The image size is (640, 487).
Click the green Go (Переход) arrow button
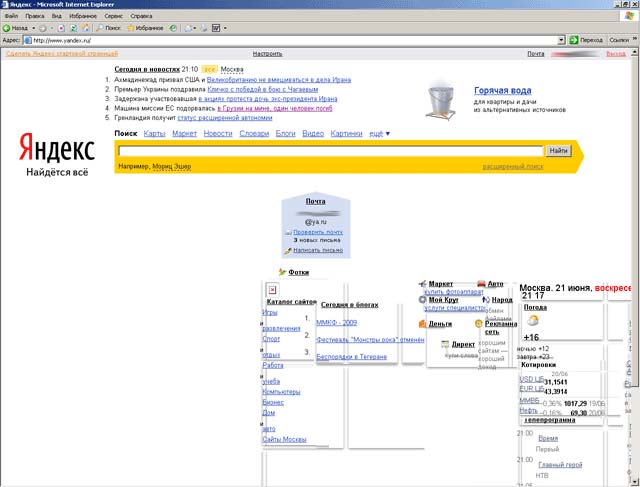coord(574,40)
